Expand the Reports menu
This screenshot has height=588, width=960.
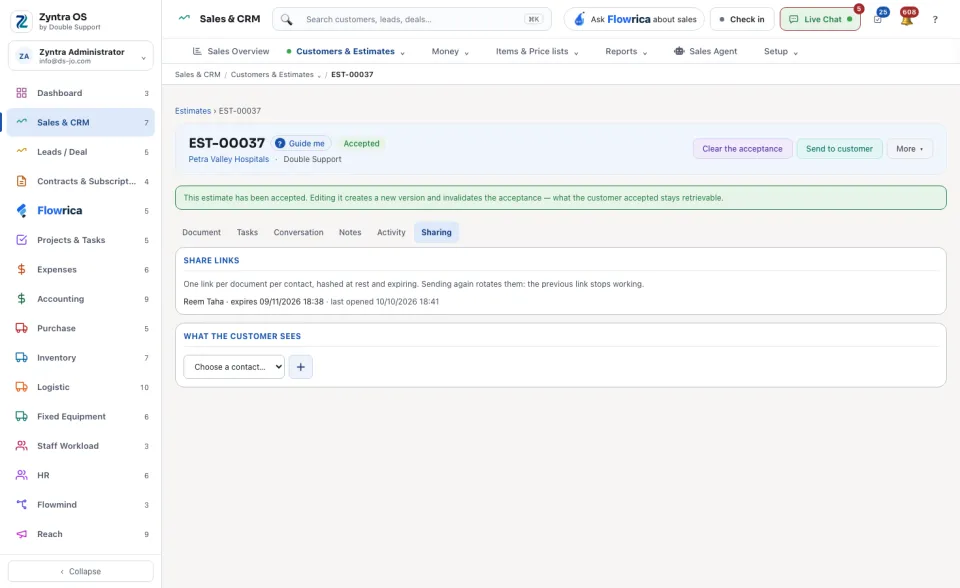click(x=626, y=51)
